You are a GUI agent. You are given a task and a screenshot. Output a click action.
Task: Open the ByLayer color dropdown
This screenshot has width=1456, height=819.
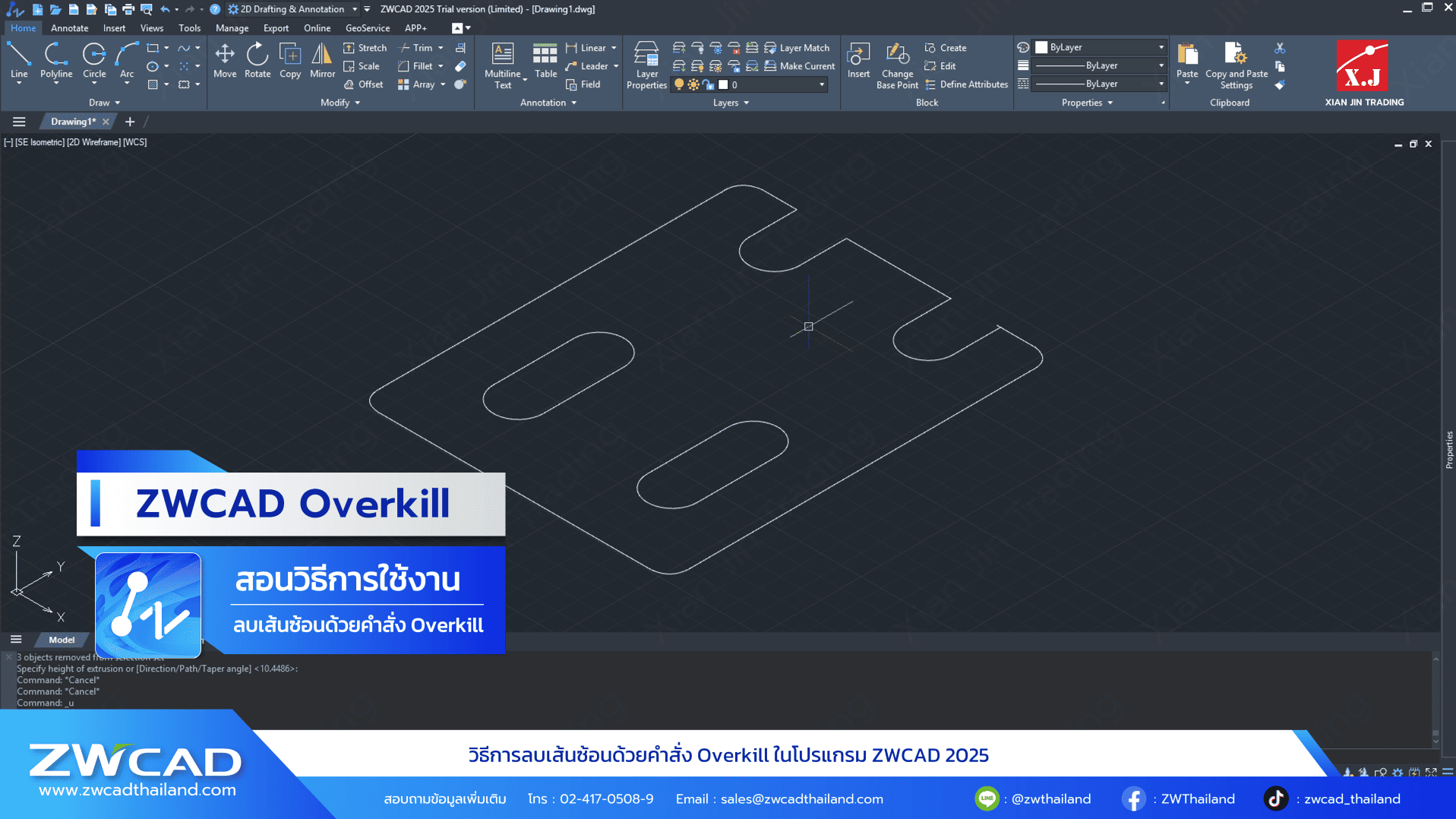pos(1161,47)
